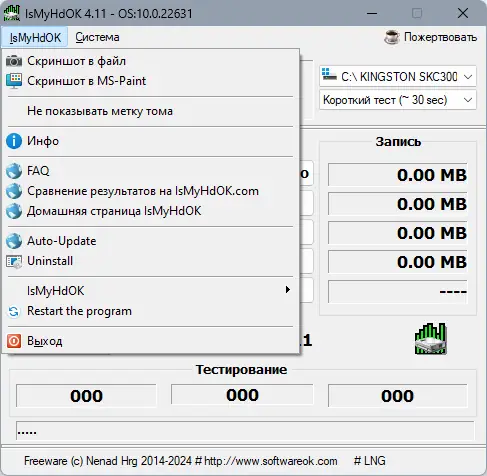Open Домашняя страница IsMyHdOK

click(151, 211)
